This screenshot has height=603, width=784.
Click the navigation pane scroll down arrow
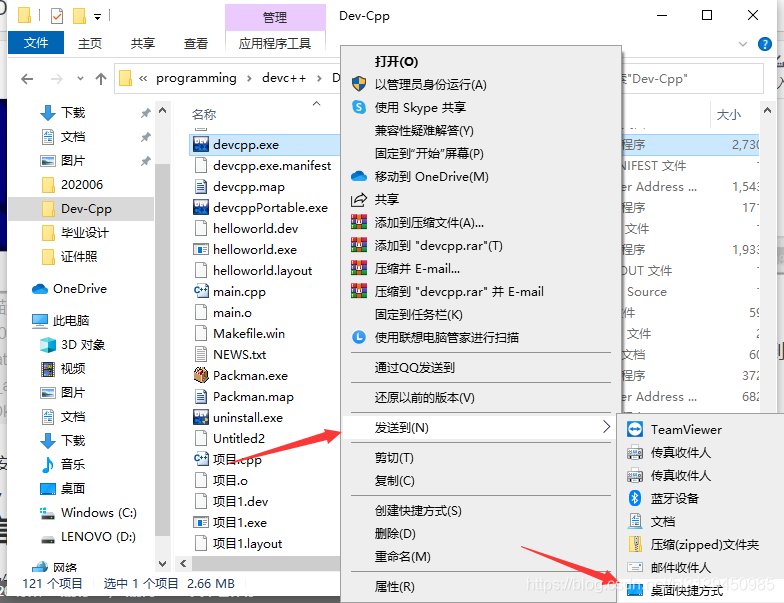[162, 564]
